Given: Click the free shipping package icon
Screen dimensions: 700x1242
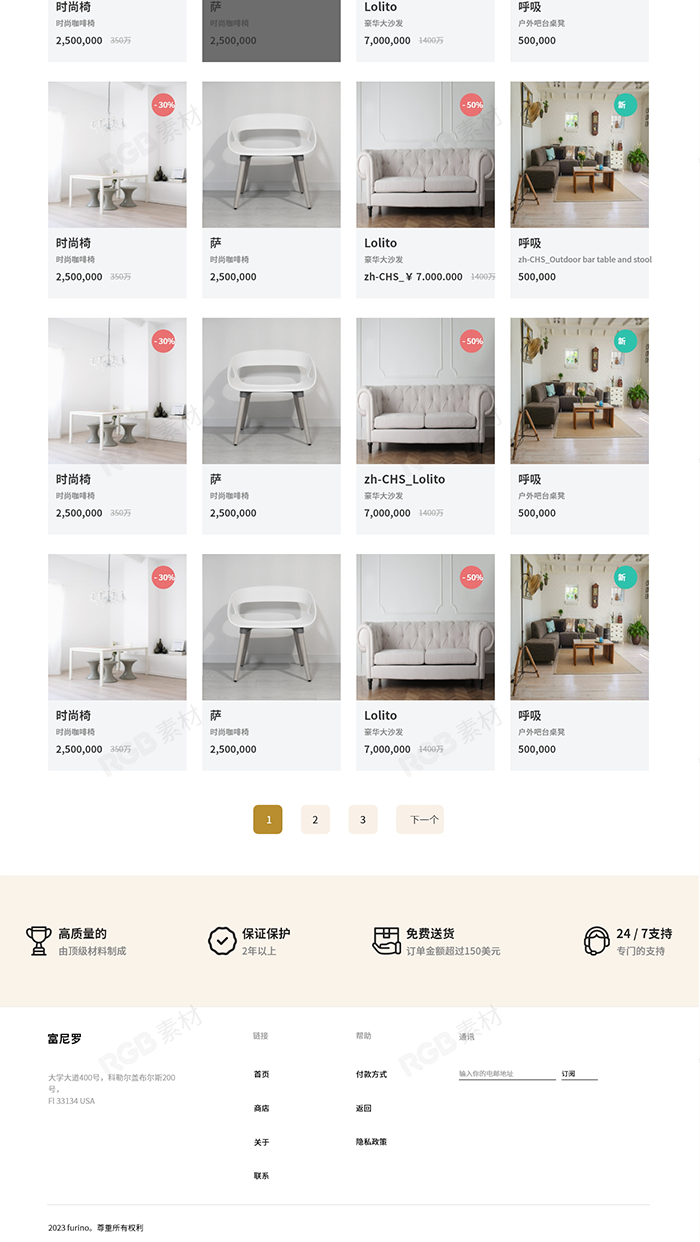Looking at the screenshot, I should (x=386, y=941).
